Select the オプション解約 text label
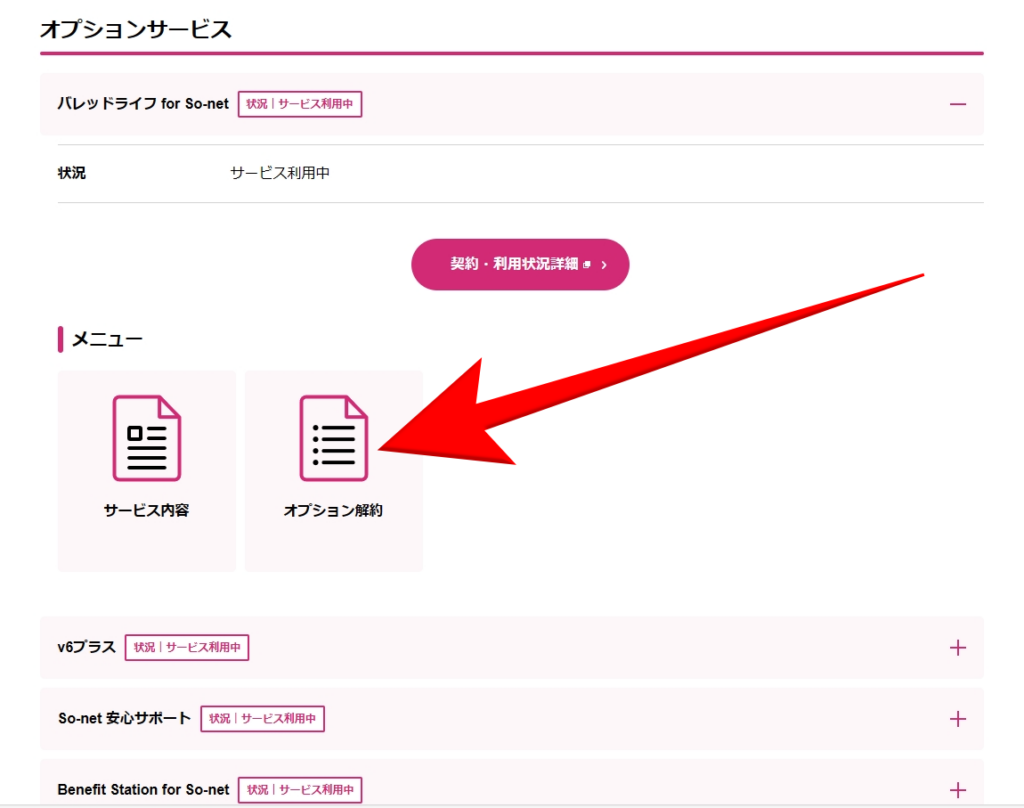The height and width of the screenshot is (808, 1024). click(333, 511)
